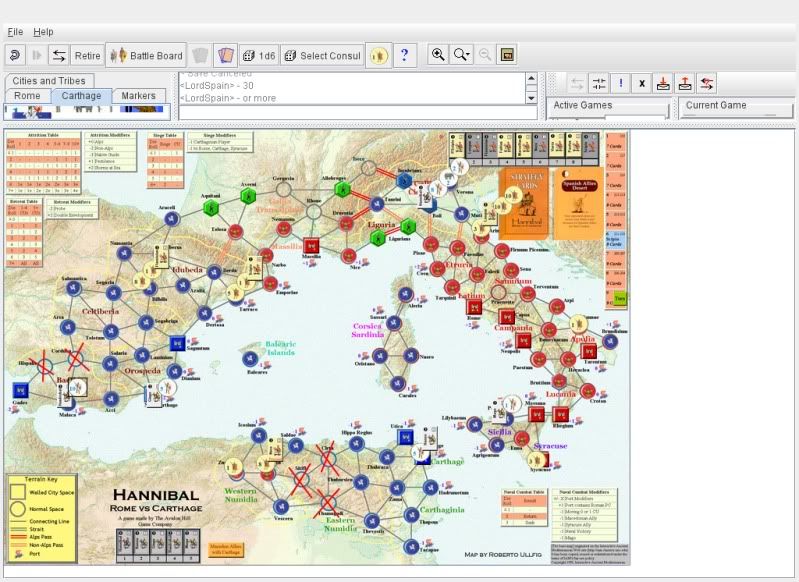
Task: Click the chat log scroll up arrow
Action: (x=531, y=78)
